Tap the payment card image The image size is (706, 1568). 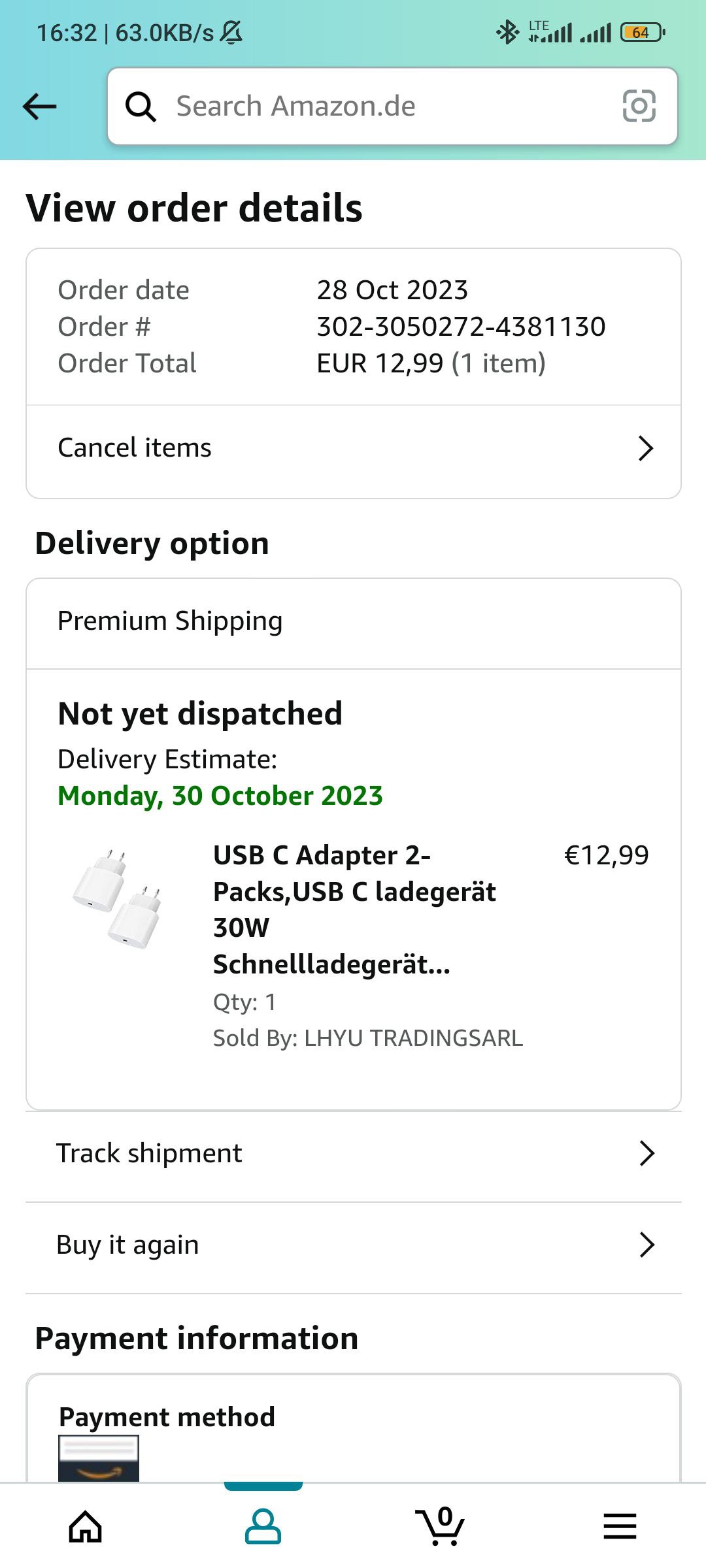[99, 1457]
